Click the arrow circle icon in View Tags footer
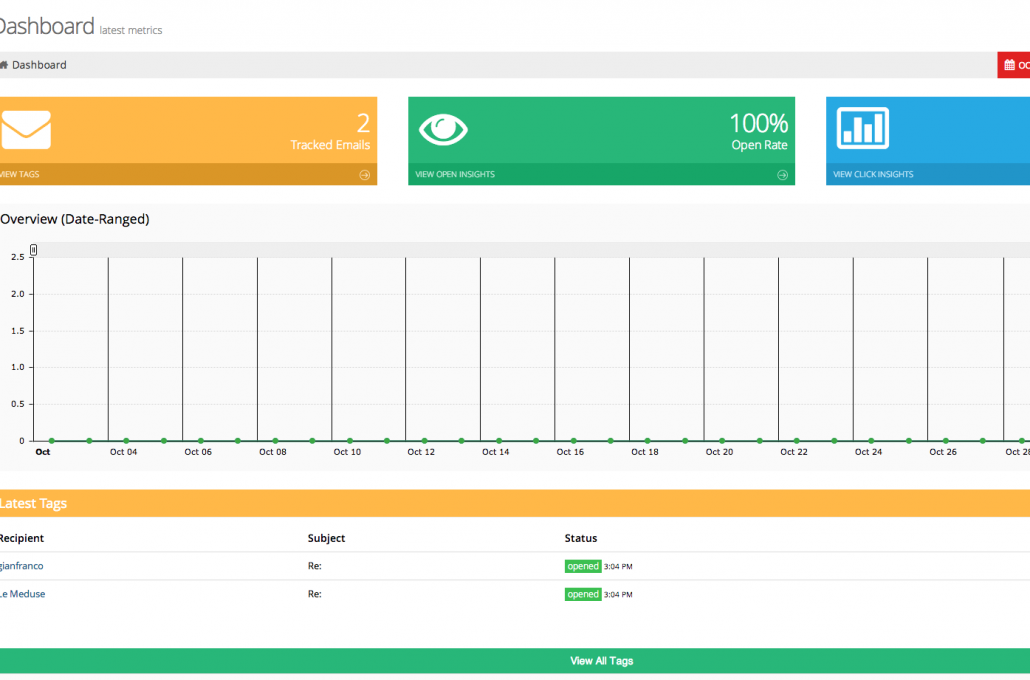This screenshot has height=680, width=1030. [365, 175]
